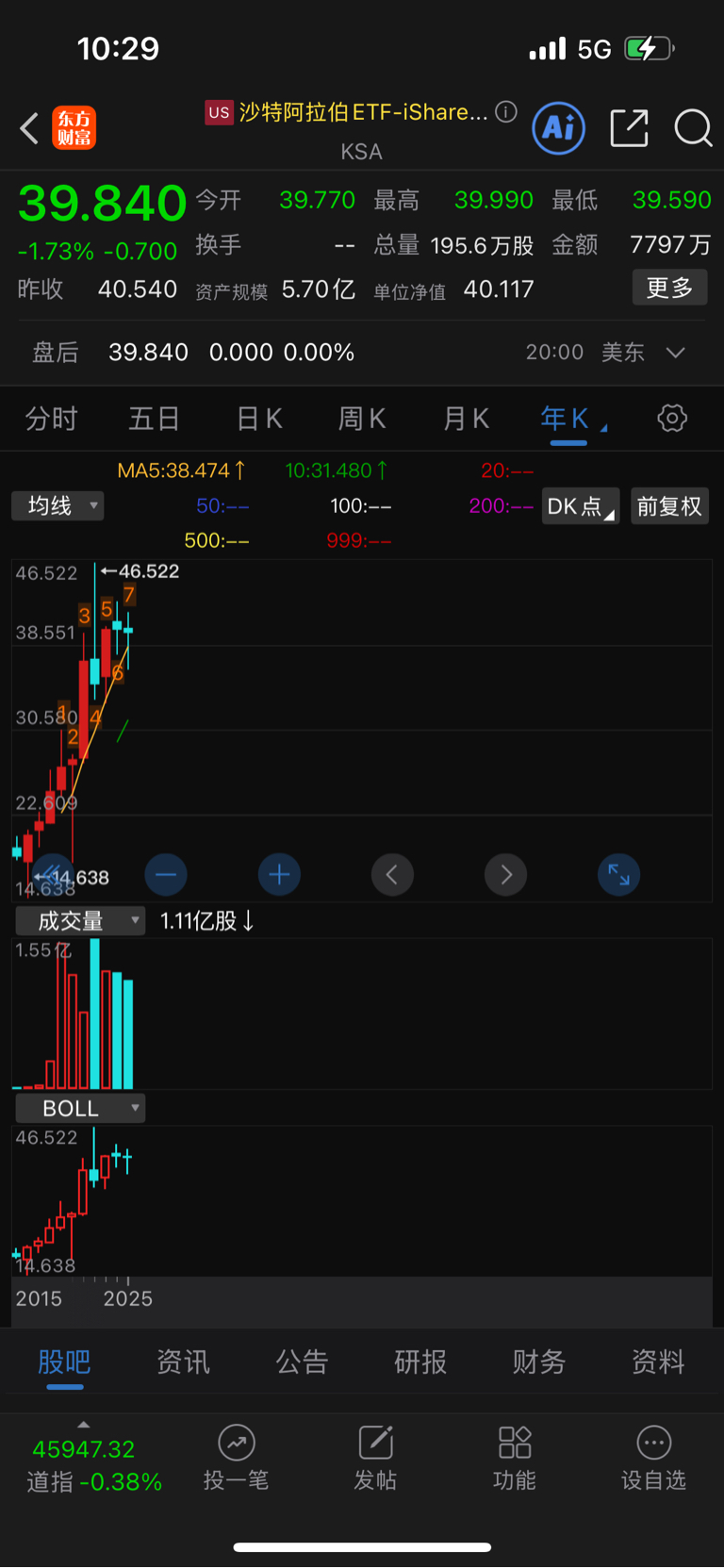Switch to 月K chart tab
The height and width of the screenshot is (1568, 724).
pyautogui.click(x=466, y=419)
